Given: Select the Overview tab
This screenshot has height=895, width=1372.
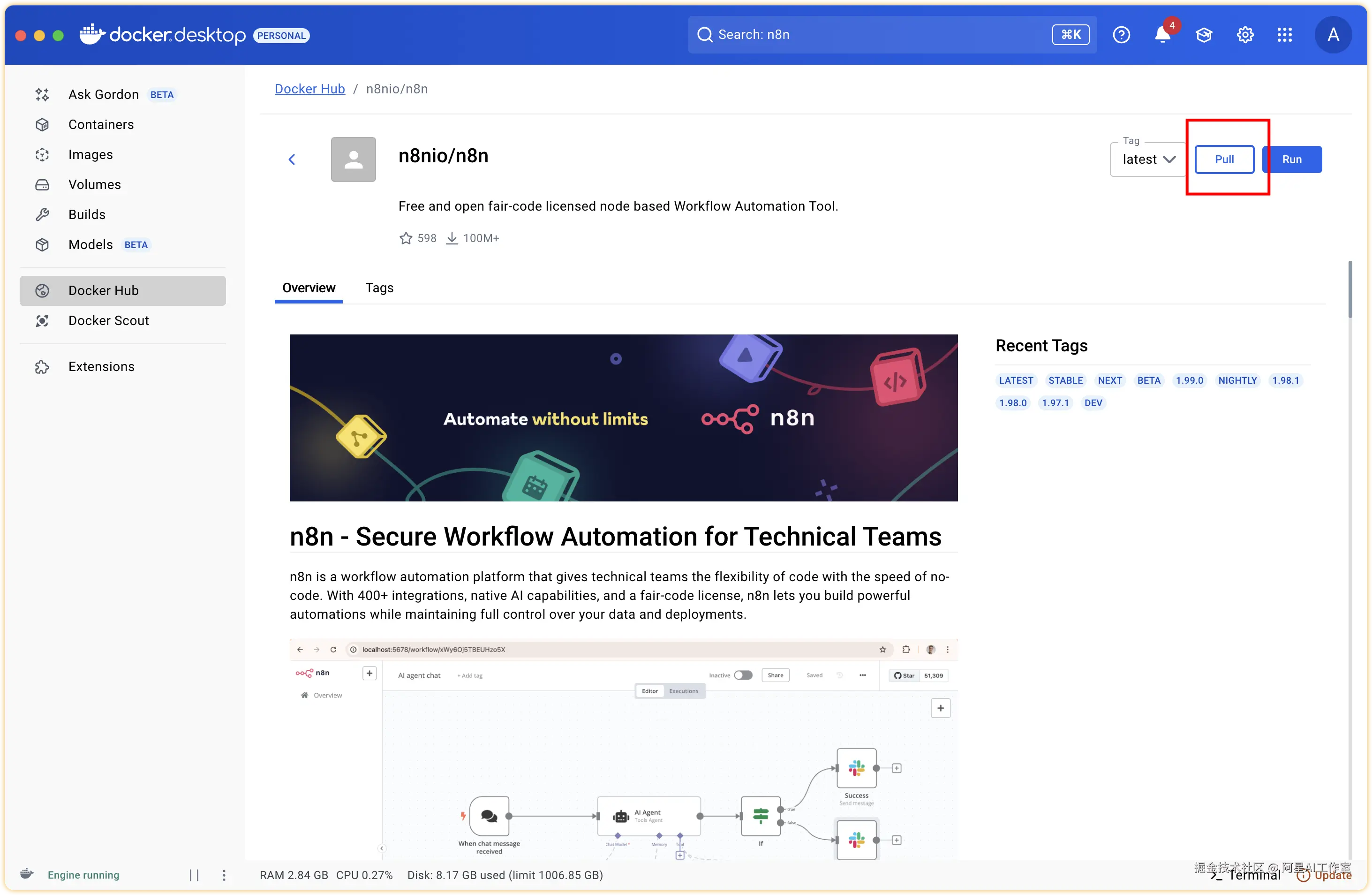Looking at the screenshot, I should (309, 288).
